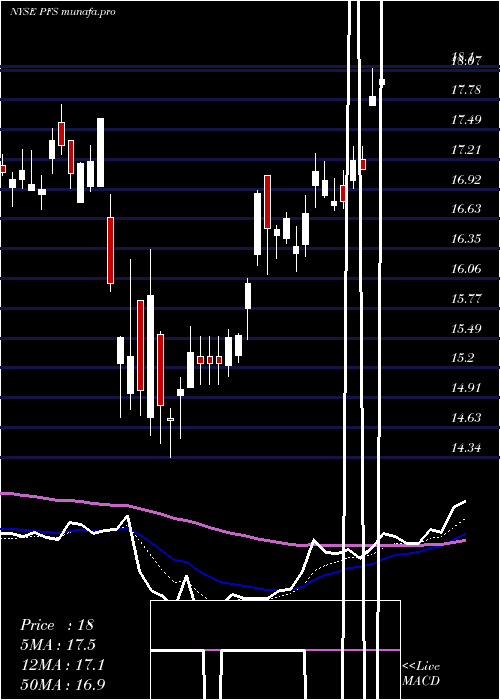Image resolution: width=500 pixels, height=700 pixels.
Task: Click the 17.78 price axis label
Action: (x=466, y=90)
